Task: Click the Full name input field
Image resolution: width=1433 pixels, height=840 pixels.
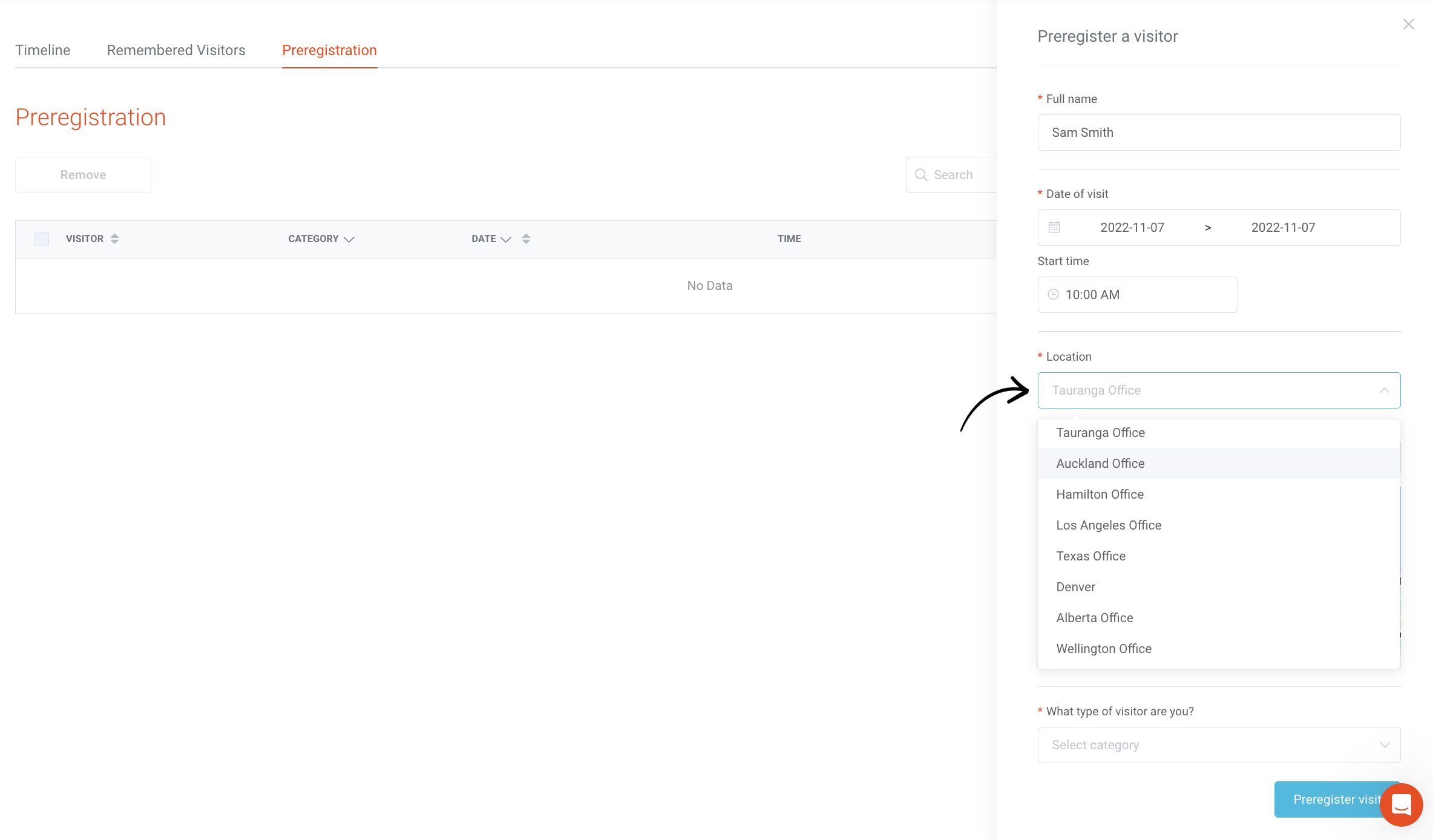Action: 1219,133
